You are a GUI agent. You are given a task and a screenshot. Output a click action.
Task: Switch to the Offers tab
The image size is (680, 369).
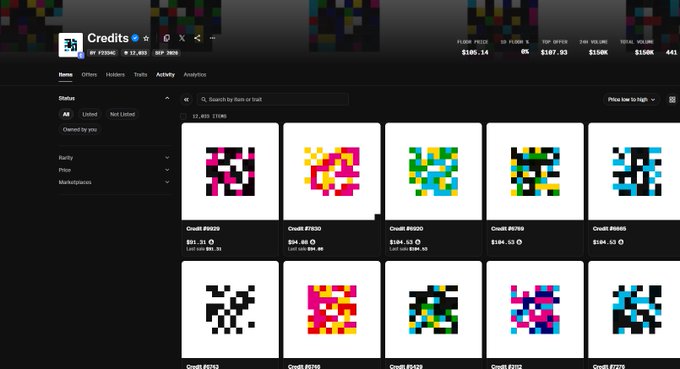pyautogui.click(x=89, y=75)
